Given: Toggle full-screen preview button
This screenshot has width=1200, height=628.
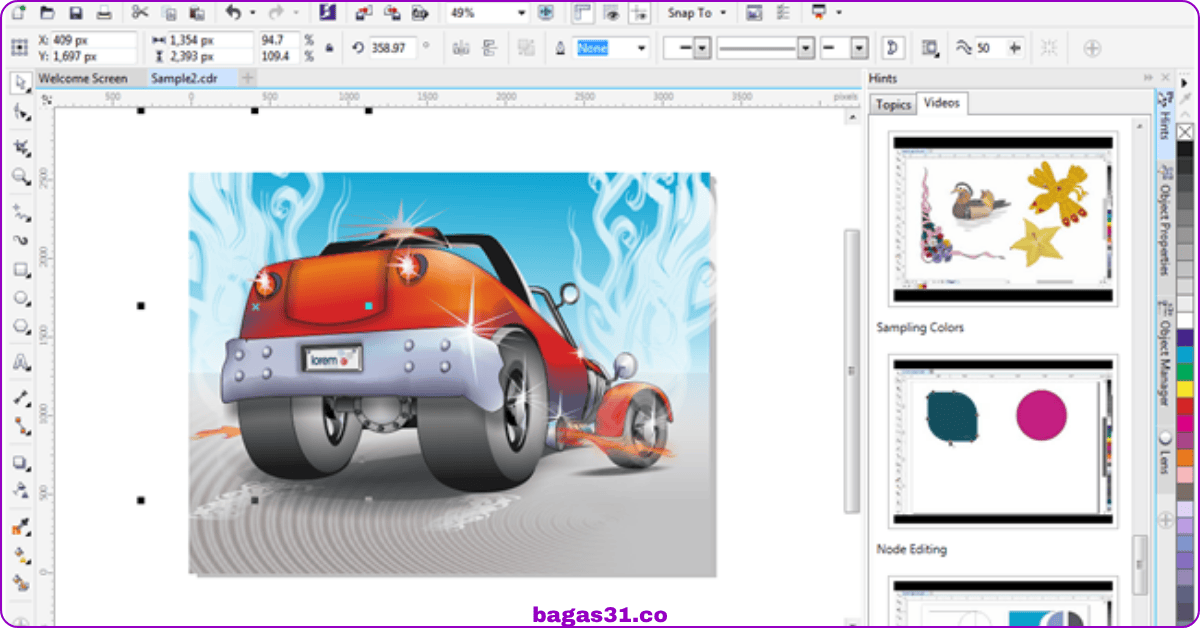Looking at the screenshot, I should (x=544, y=13).
